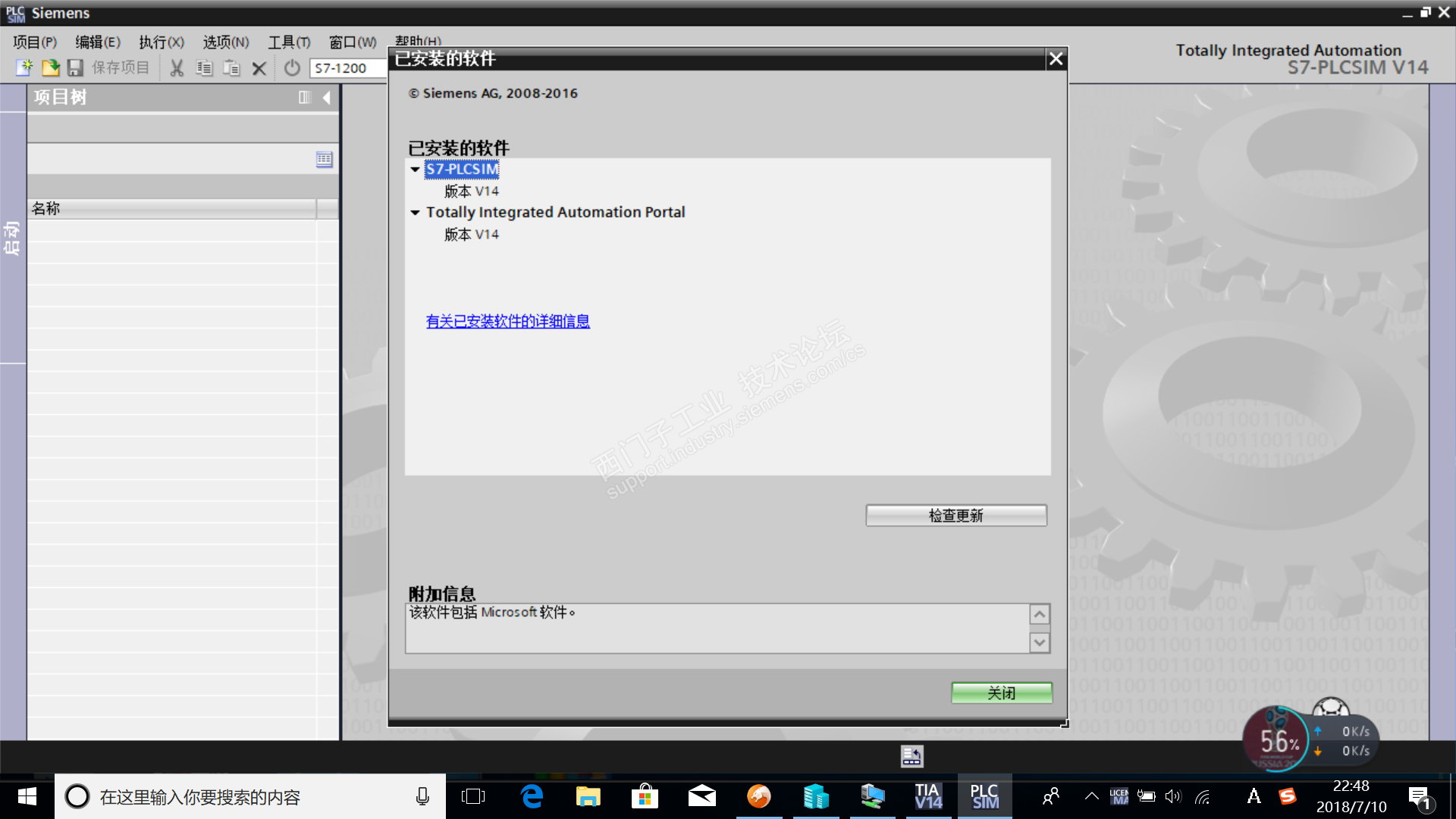The height and width of the screenshot is (819, 1456).
Task: Open the 选项(N) menu
Action: 225,42
